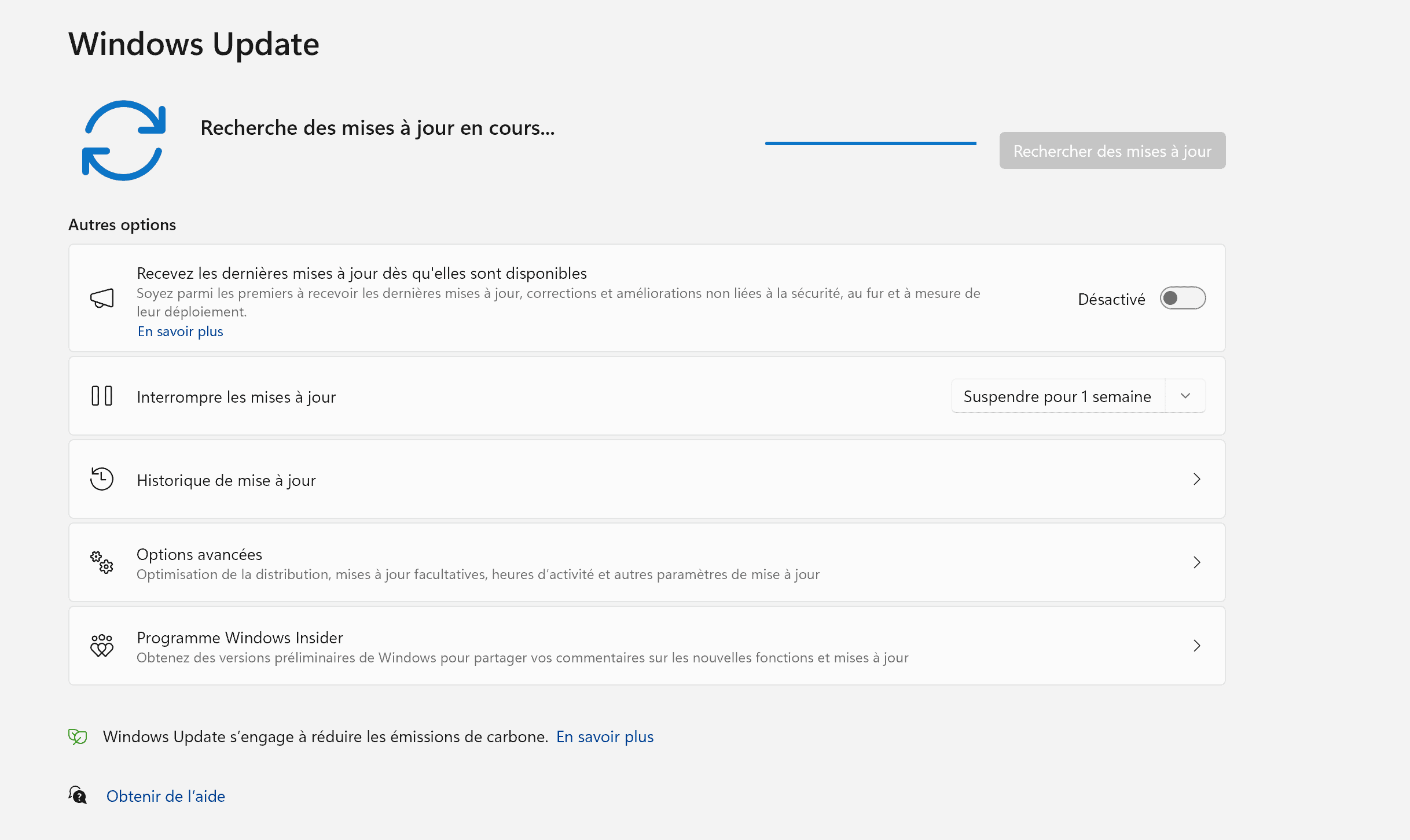The width and height of the screenshot is (1410, 840).
Task: Open the Obtenir de l'aide link
Action: pyautogui.click(x=166, y=796)
